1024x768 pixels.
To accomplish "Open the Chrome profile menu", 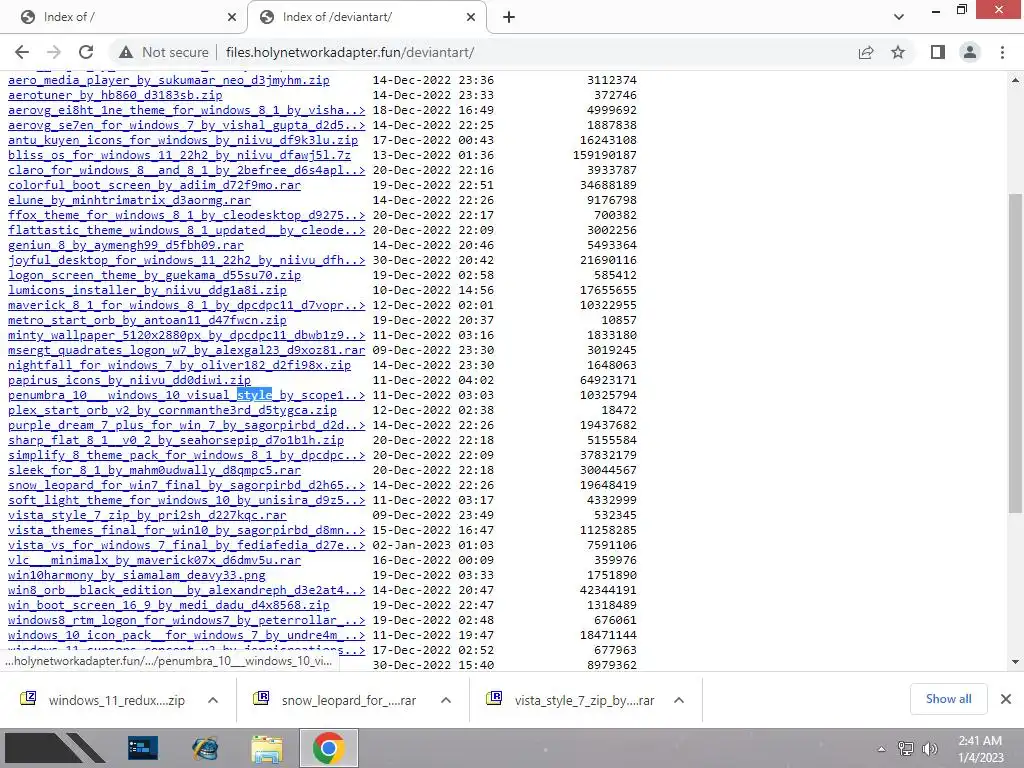I will point(970,52).
